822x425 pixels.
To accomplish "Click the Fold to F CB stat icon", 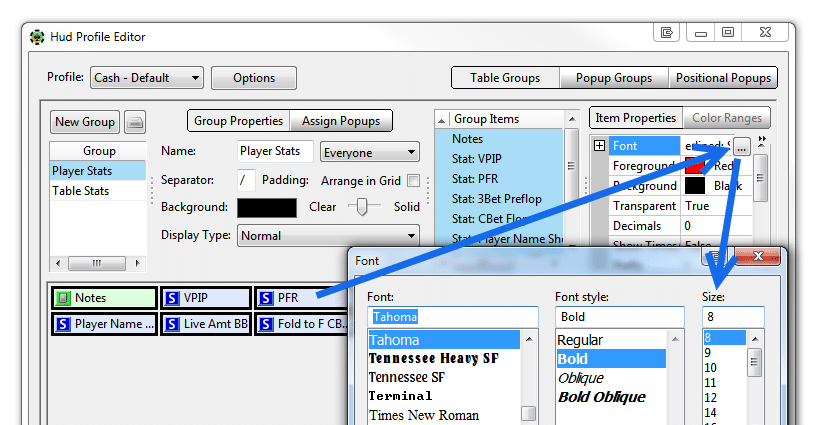I will tap(266, 324).
